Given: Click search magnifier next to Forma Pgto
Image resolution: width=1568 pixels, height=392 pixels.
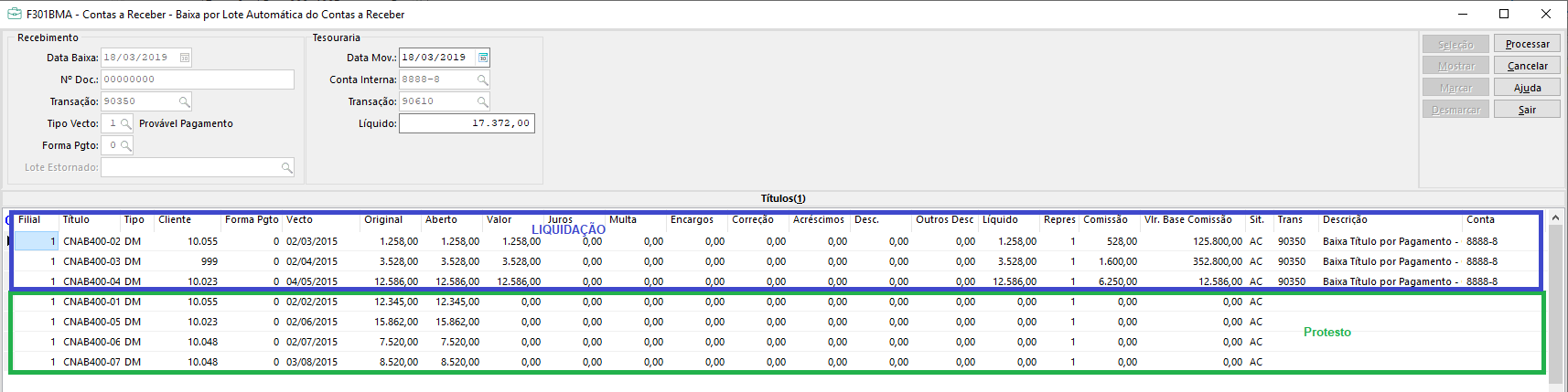Looking at the screenshot, I should pyautogui.click(x=126, y=145).
